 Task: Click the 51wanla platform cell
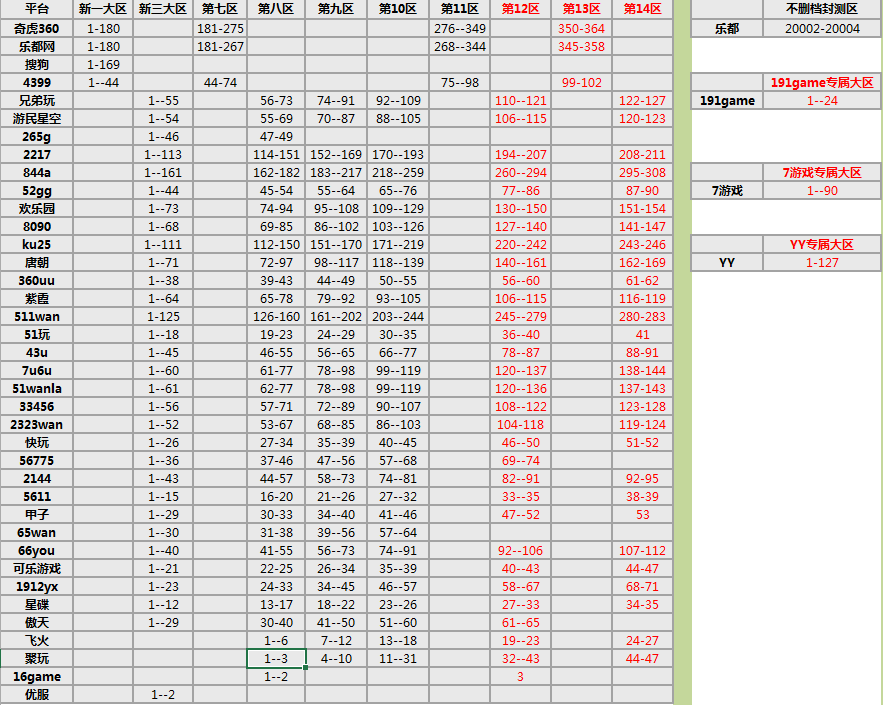click(37, 389)
